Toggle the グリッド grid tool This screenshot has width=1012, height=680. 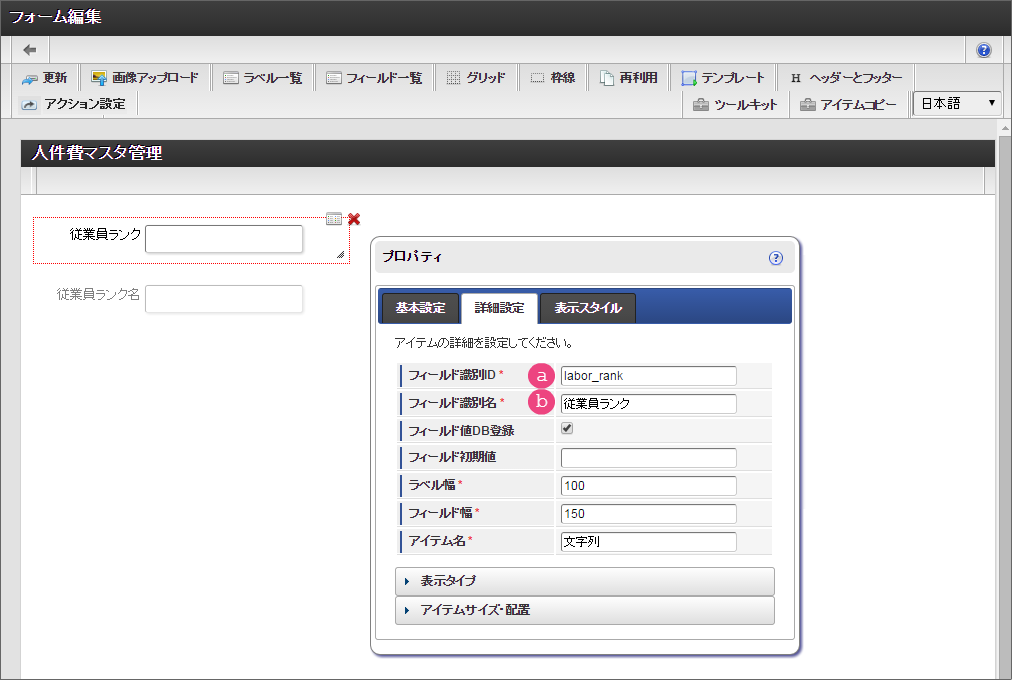(x=475, y=78)
